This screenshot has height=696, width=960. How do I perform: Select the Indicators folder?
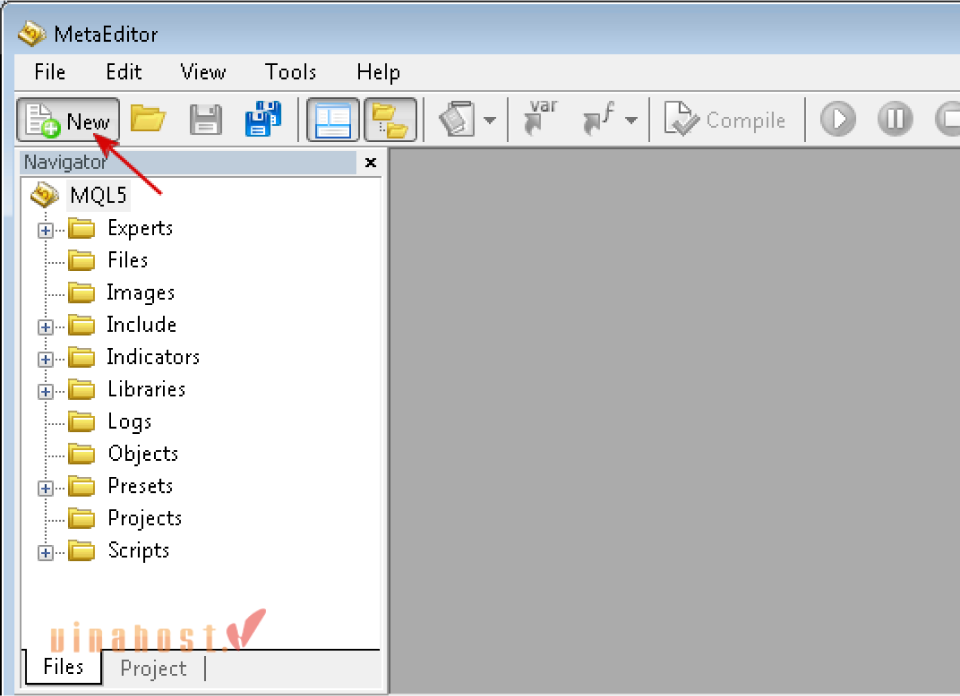153,356
